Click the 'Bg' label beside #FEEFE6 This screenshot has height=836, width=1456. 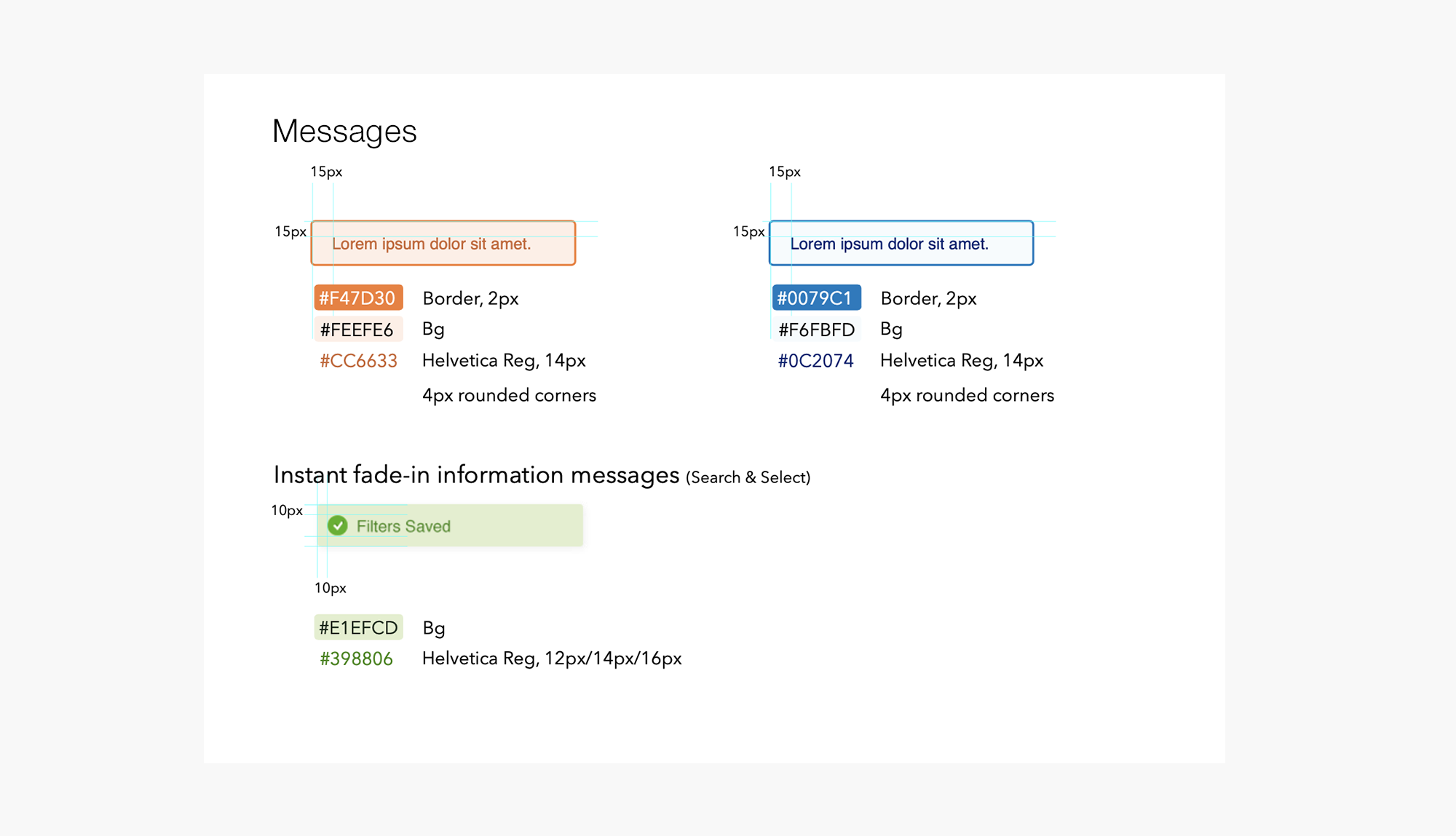pos(433,329)
